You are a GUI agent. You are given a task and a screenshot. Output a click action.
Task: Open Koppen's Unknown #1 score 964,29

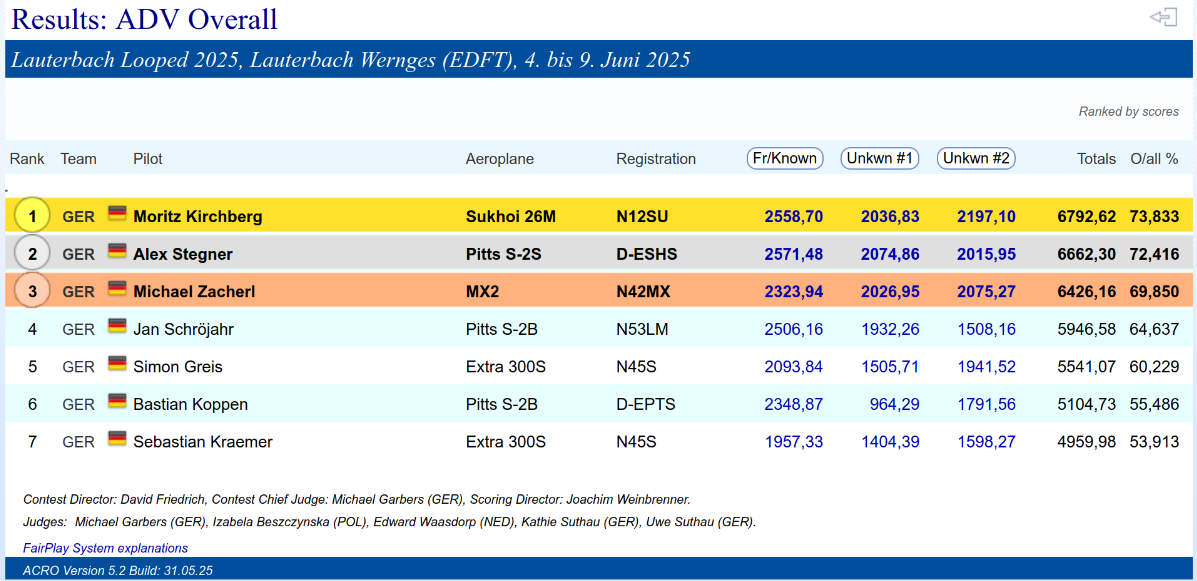[x=895, y=404]
